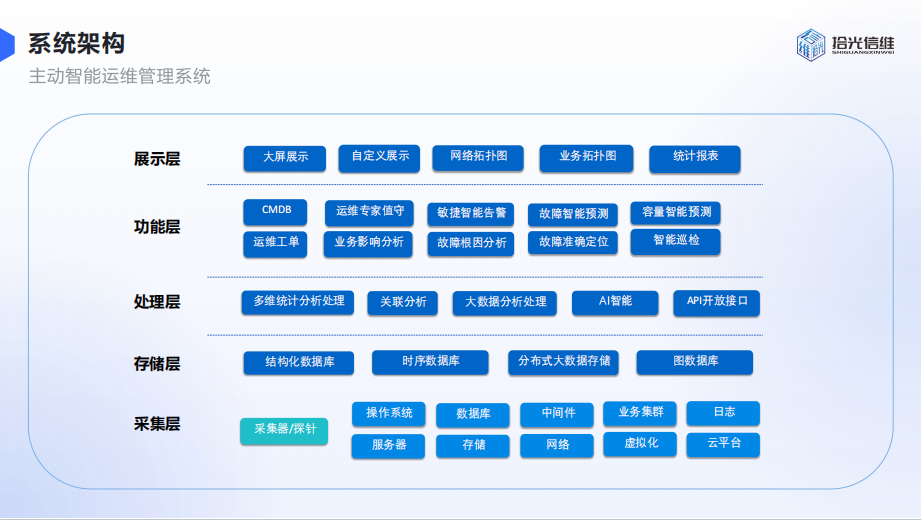The image size is (921, 520).
Task: Click the teal 采集器/探针 box
Action: coord(284,431)
